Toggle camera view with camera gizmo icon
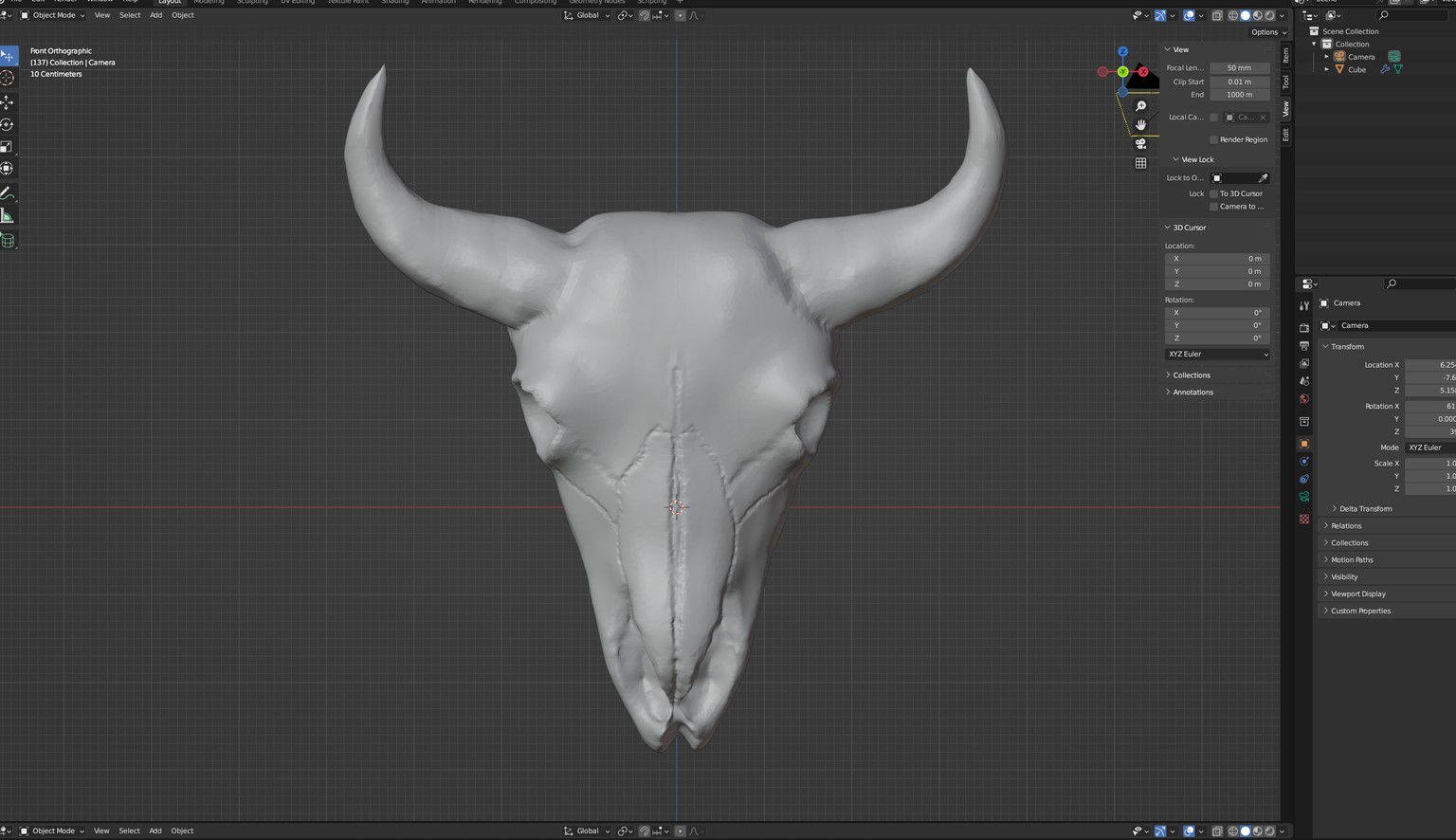 [1140, 144]
